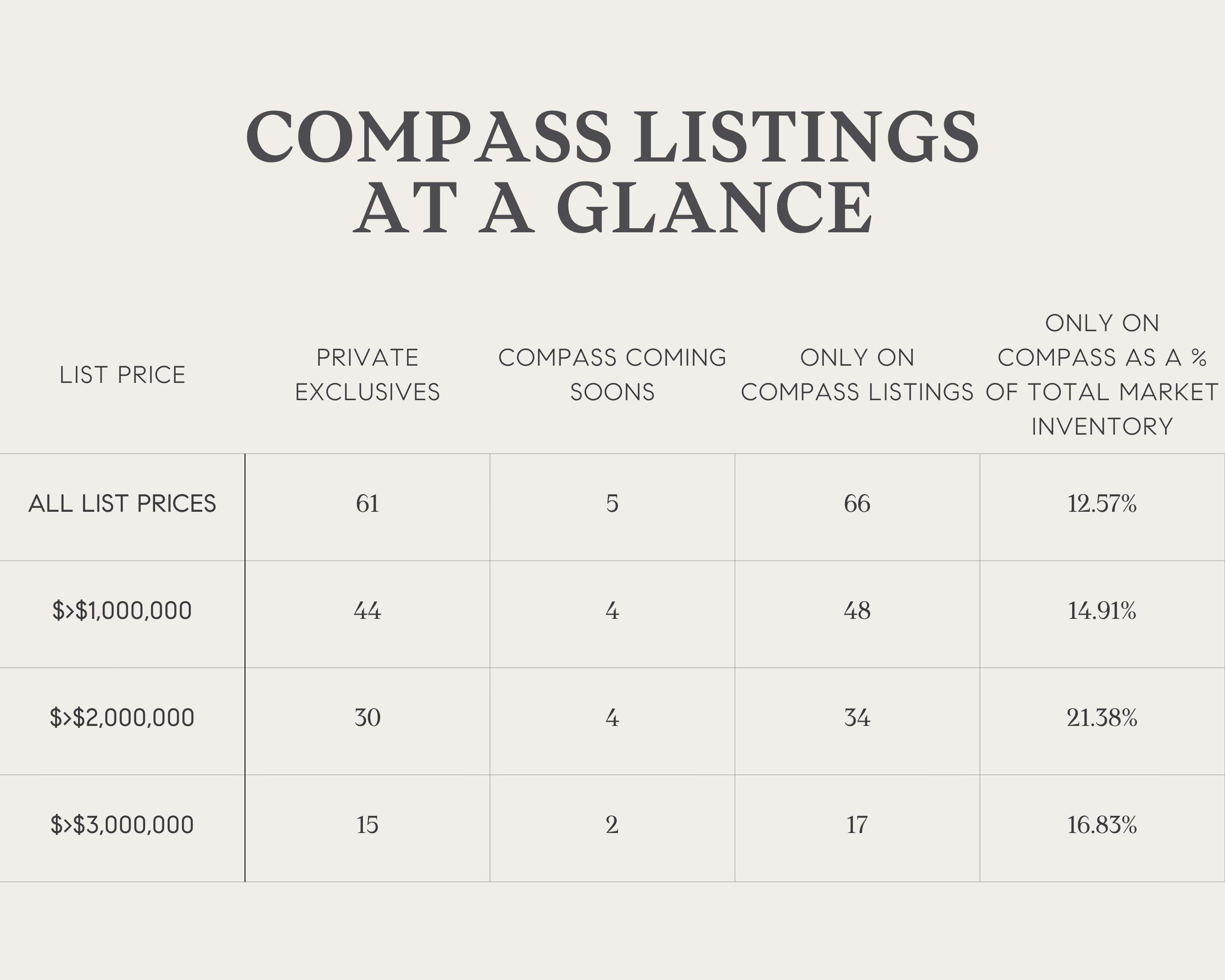This screenshot has width=1225, height=980.
Task: Select the "List Price" column header
Action: tap(122, 375)
